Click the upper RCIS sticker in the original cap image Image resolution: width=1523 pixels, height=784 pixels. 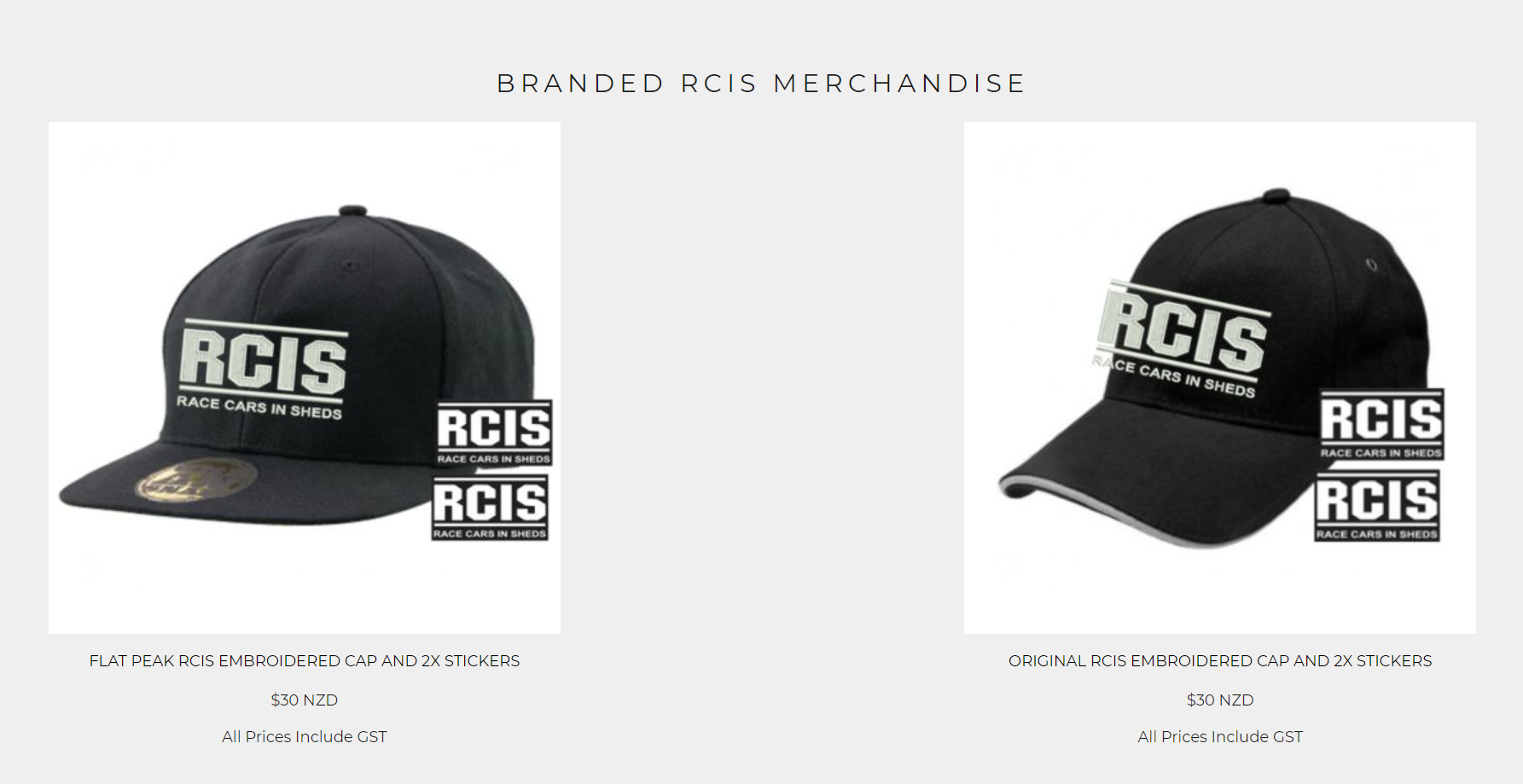(1382, 425)
